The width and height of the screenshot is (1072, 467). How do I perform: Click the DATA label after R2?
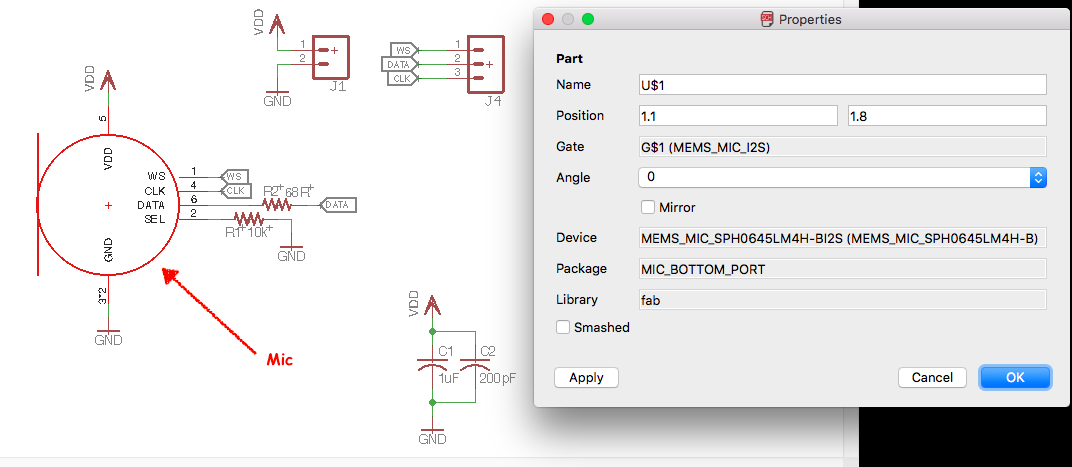pyautogui.click(x=338, y=204)
